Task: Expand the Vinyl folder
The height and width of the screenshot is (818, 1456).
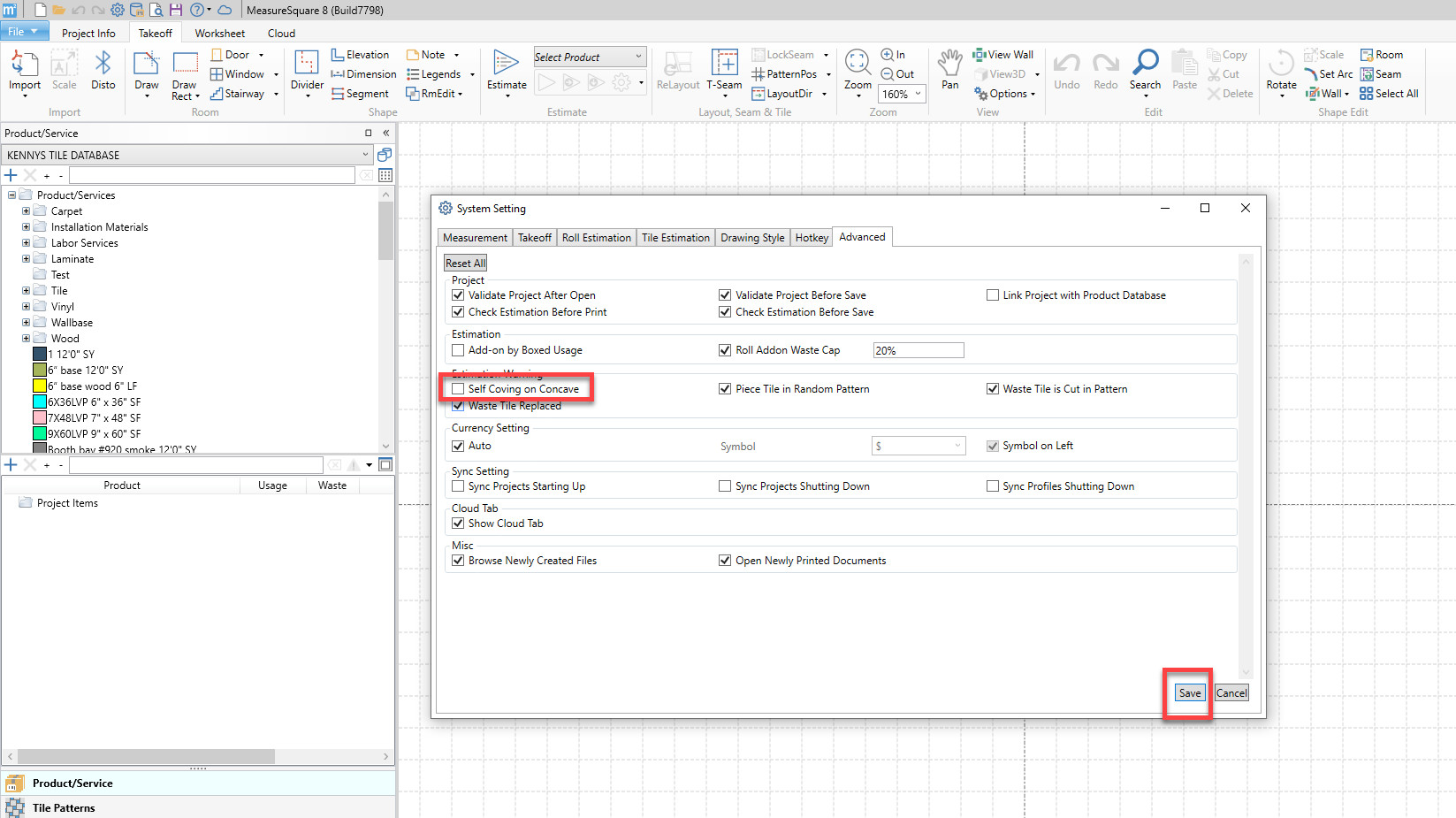Action: click(x=26, y=307)
